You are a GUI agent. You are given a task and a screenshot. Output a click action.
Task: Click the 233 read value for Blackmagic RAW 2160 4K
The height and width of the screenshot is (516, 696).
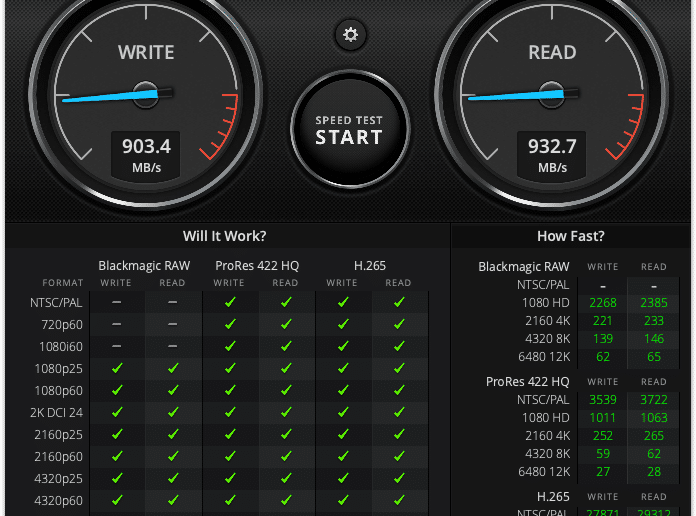[654, 321]
